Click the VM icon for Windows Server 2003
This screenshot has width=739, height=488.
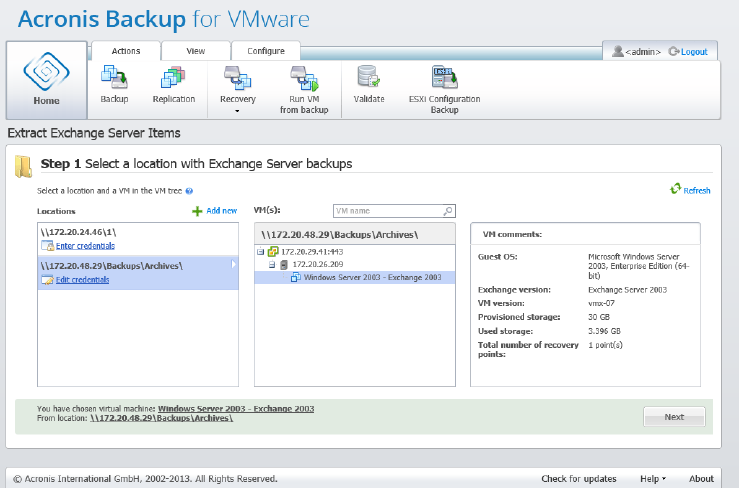pyautogui.click(x=296, y=277)
